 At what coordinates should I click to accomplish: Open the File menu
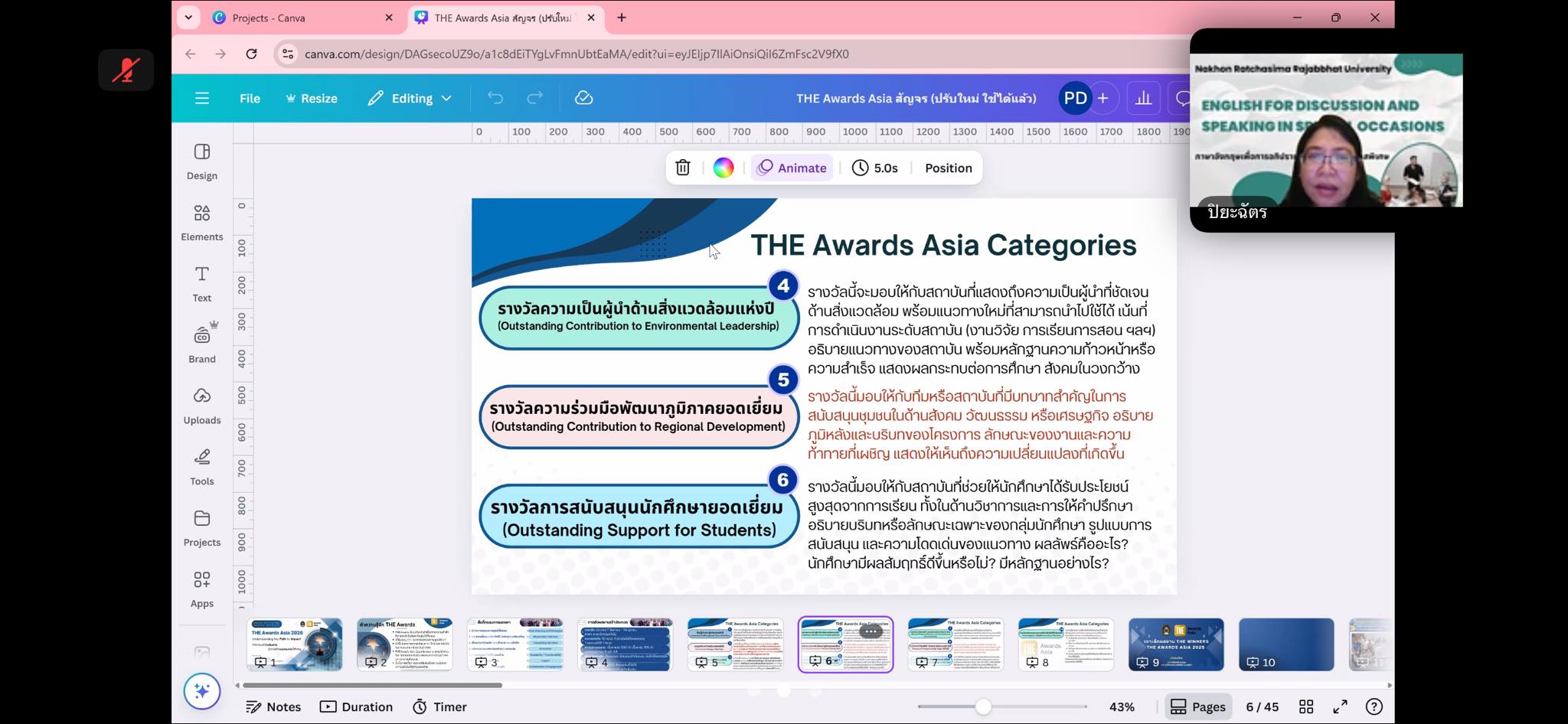250,98
